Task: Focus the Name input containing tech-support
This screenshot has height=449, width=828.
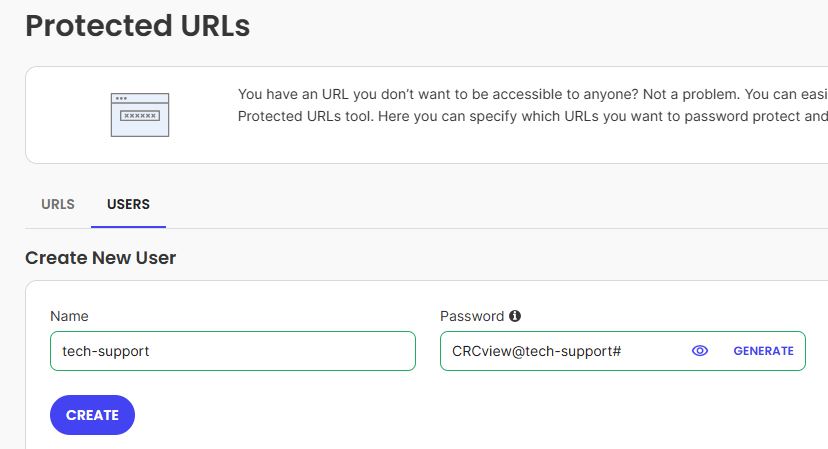Action: point(232,351)
